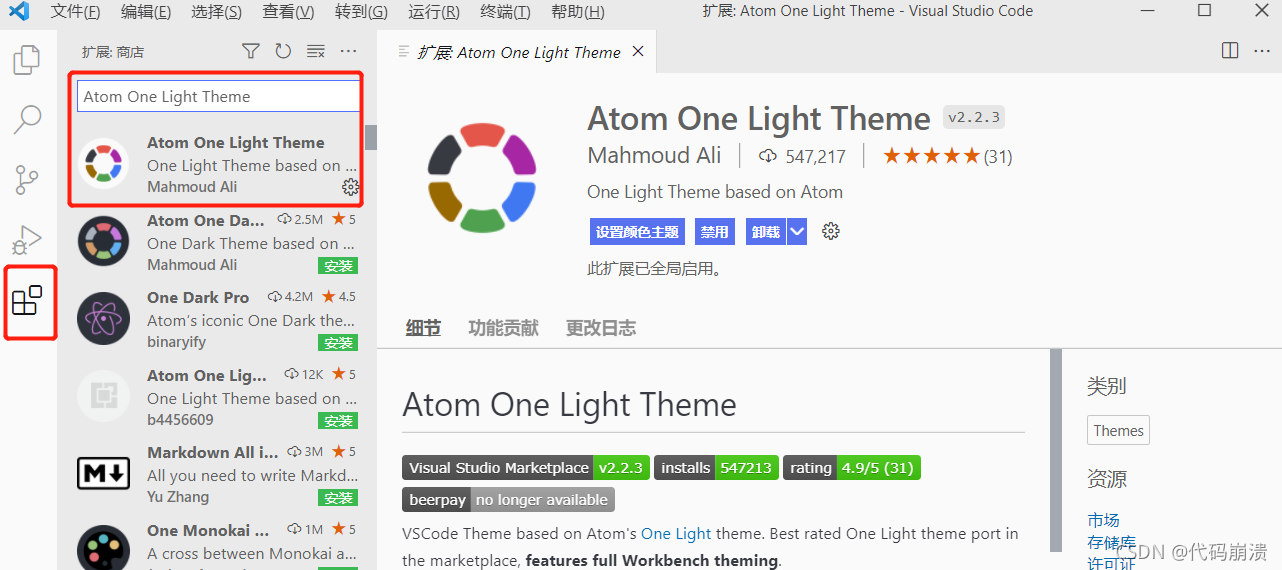This screenshot has width=1282, height=570.
Task: Open the 运行(R) menu
Action: tap(434, 12)
